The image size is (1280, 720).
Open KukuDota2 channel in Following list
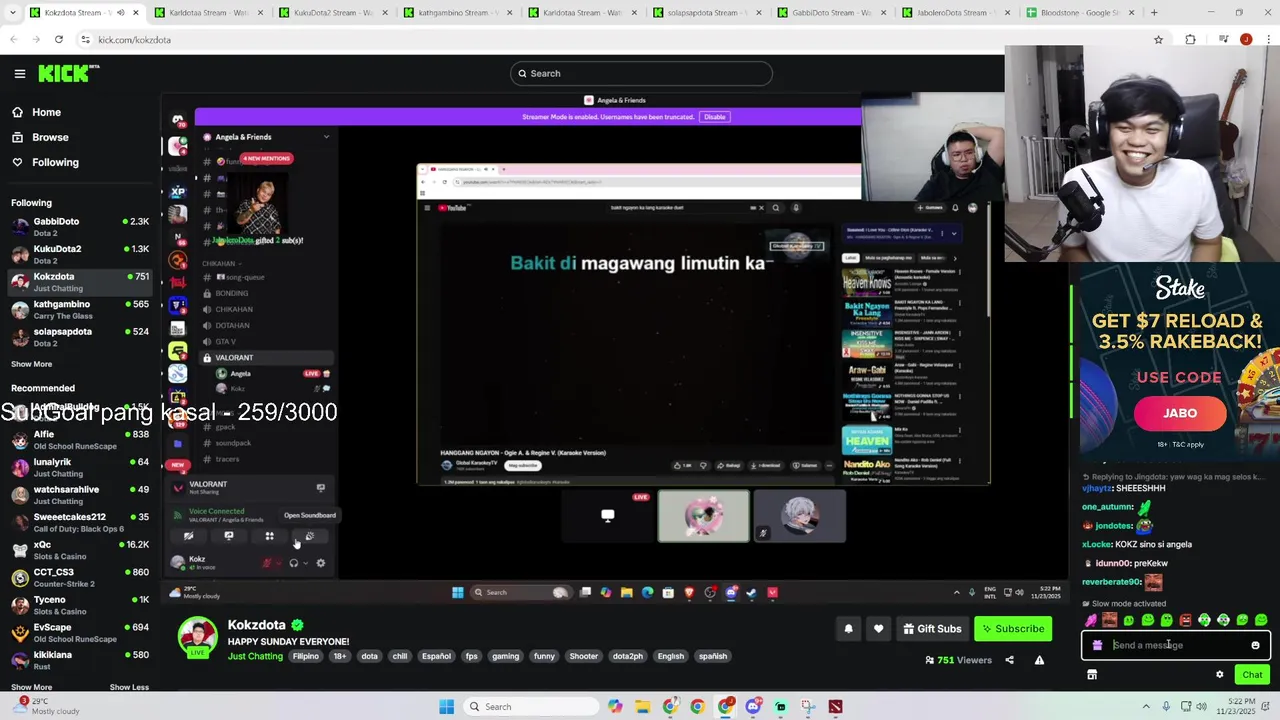pos(80,254)
